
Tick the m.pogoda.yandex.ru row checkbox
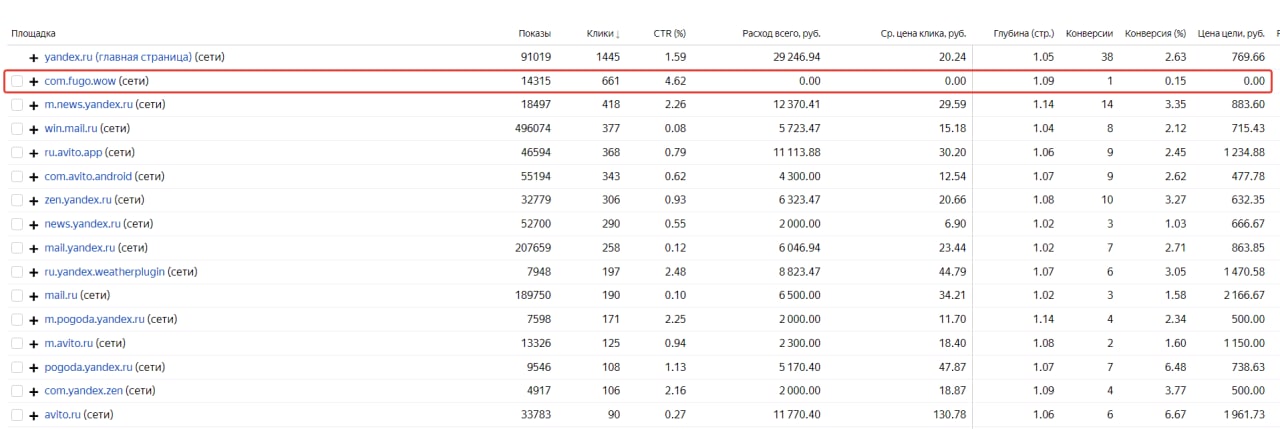tap(17, 320)
